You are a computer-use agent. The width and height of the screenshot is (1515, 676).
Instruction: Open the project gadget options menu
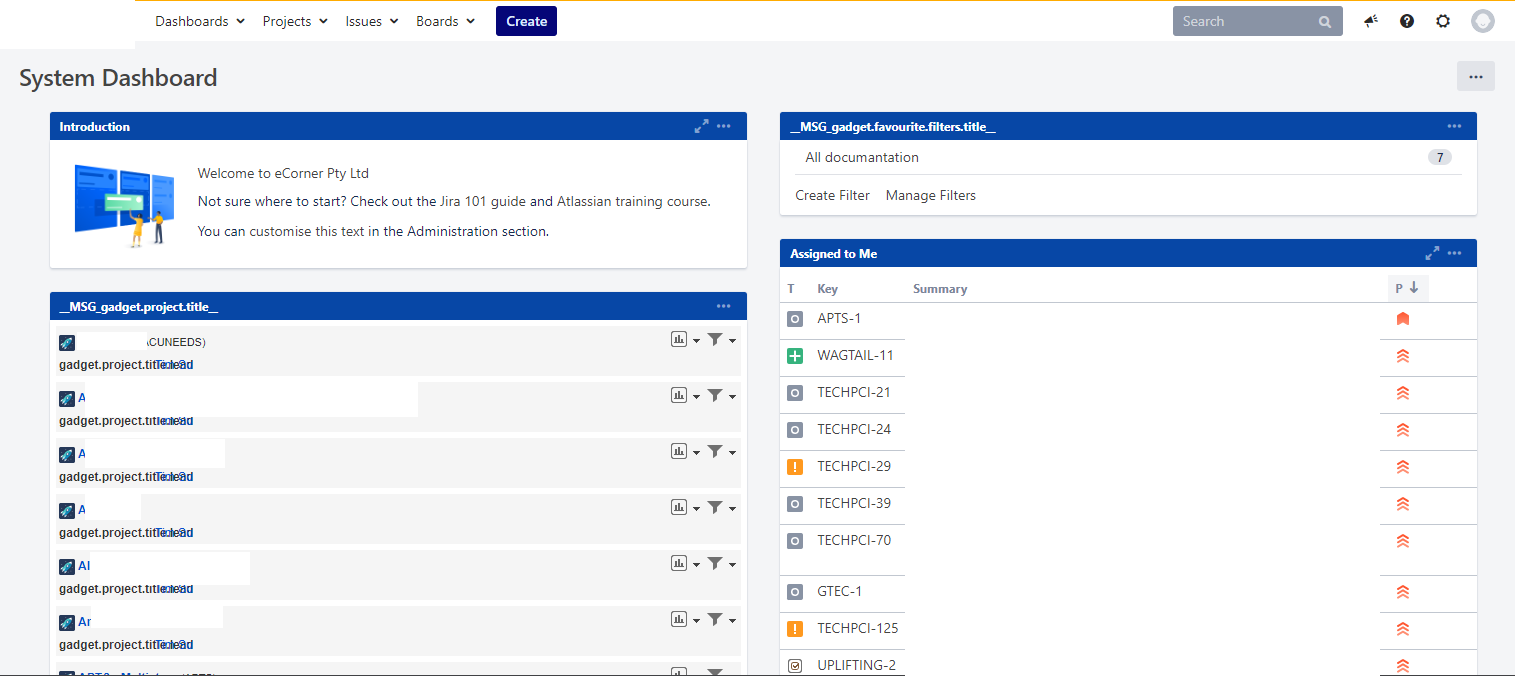724,306
